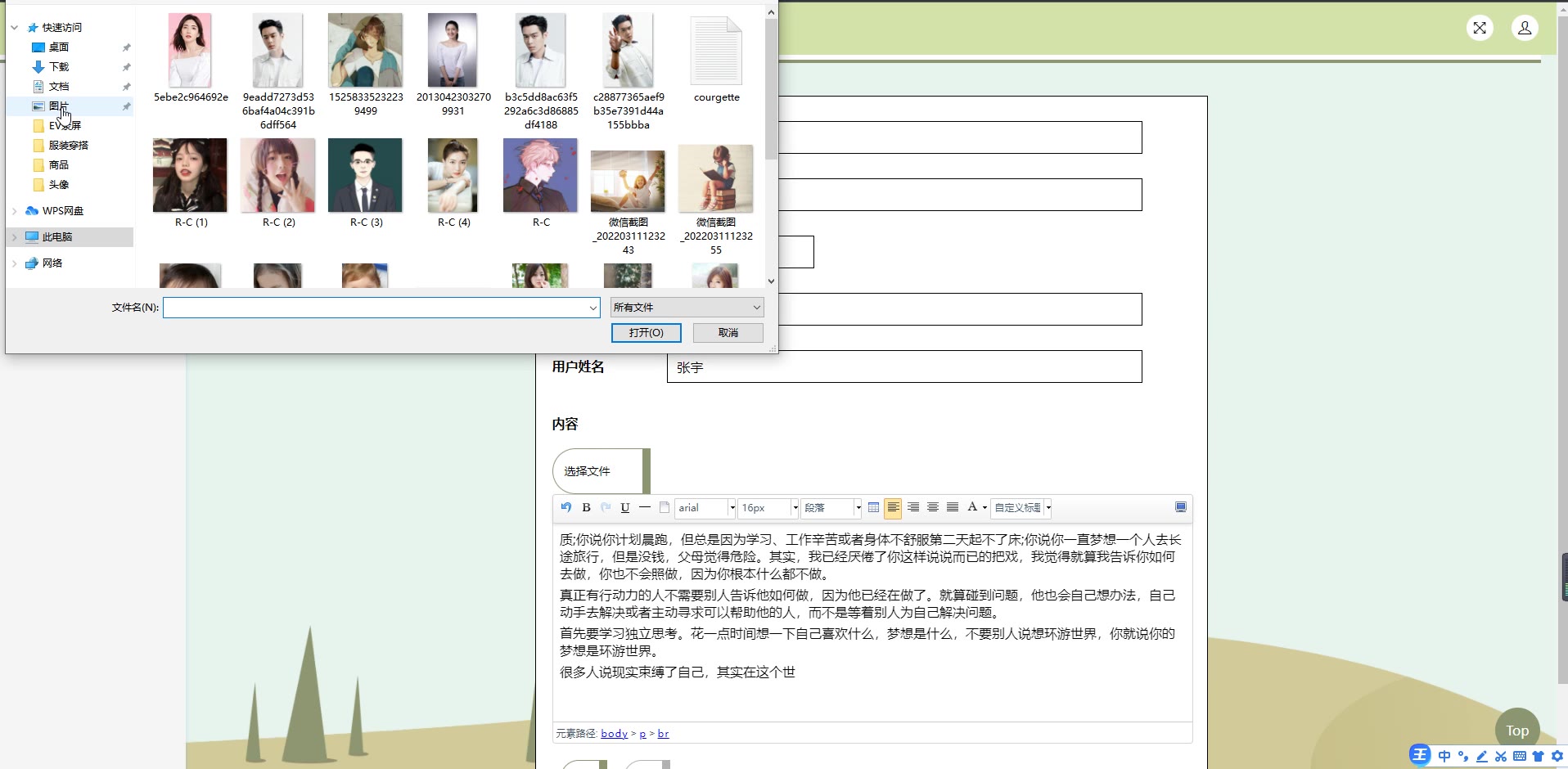Open the 自定义标题 custom heading dropdown
The height and width of the screenshot is (769, 1568).
click(1021, 508)
